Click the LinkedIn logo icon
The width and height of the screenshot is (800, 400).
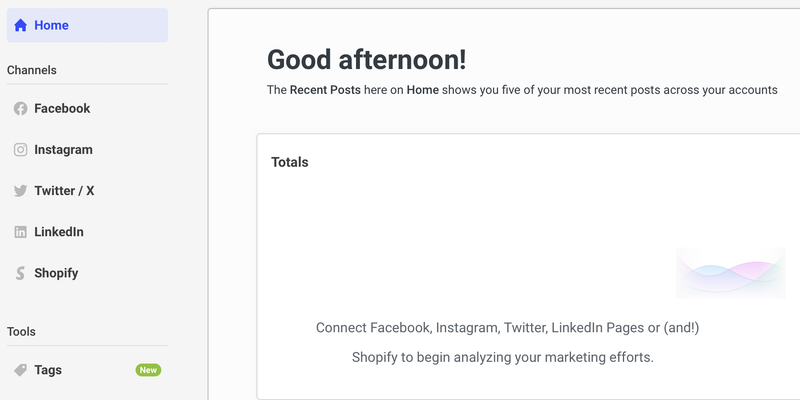coord(20,232)
